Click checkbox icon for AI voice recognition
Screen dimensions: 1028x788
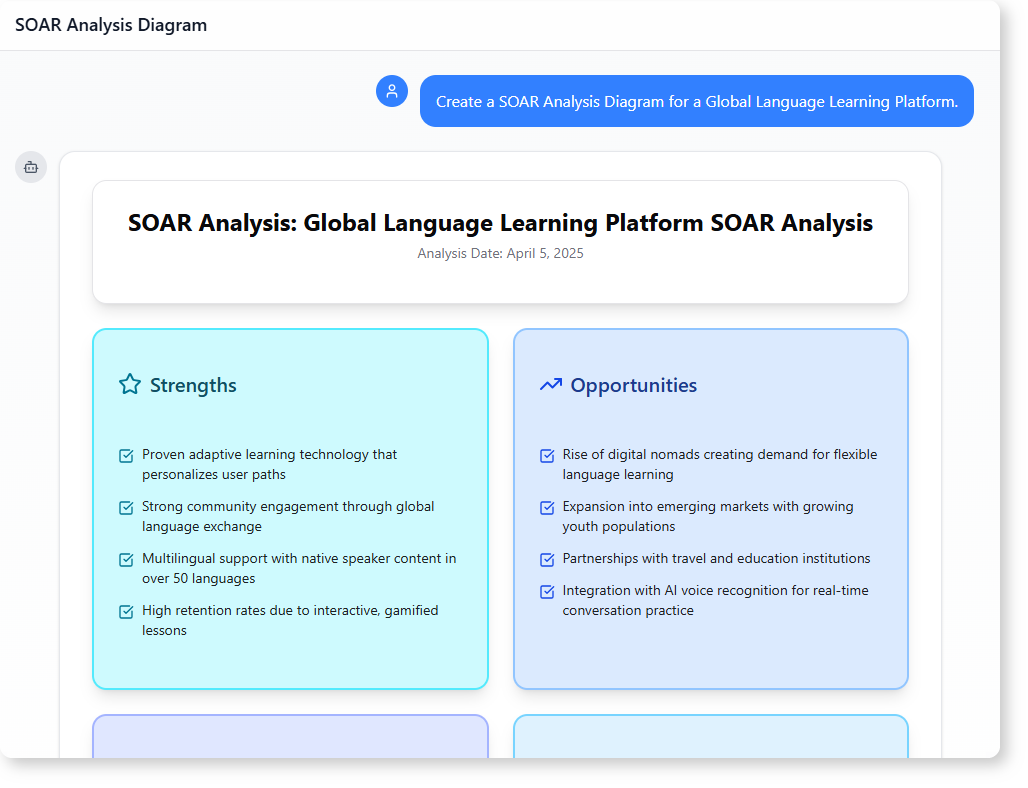[547, 592]
